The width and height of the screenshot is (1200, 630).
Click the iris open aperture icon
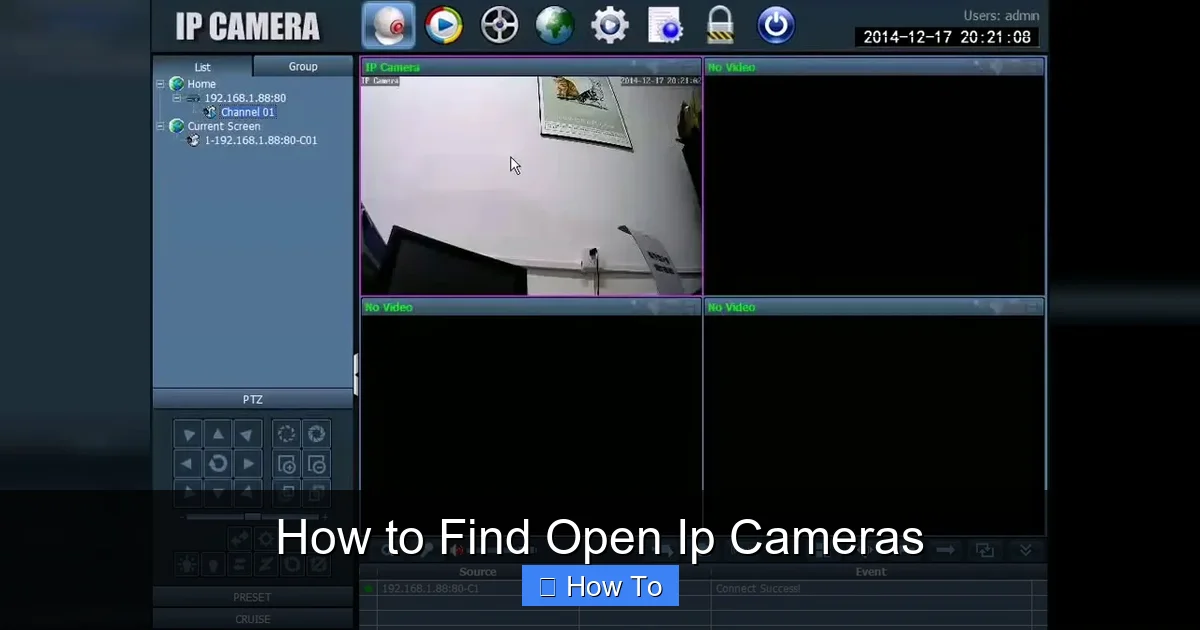[x=287, y=434]
